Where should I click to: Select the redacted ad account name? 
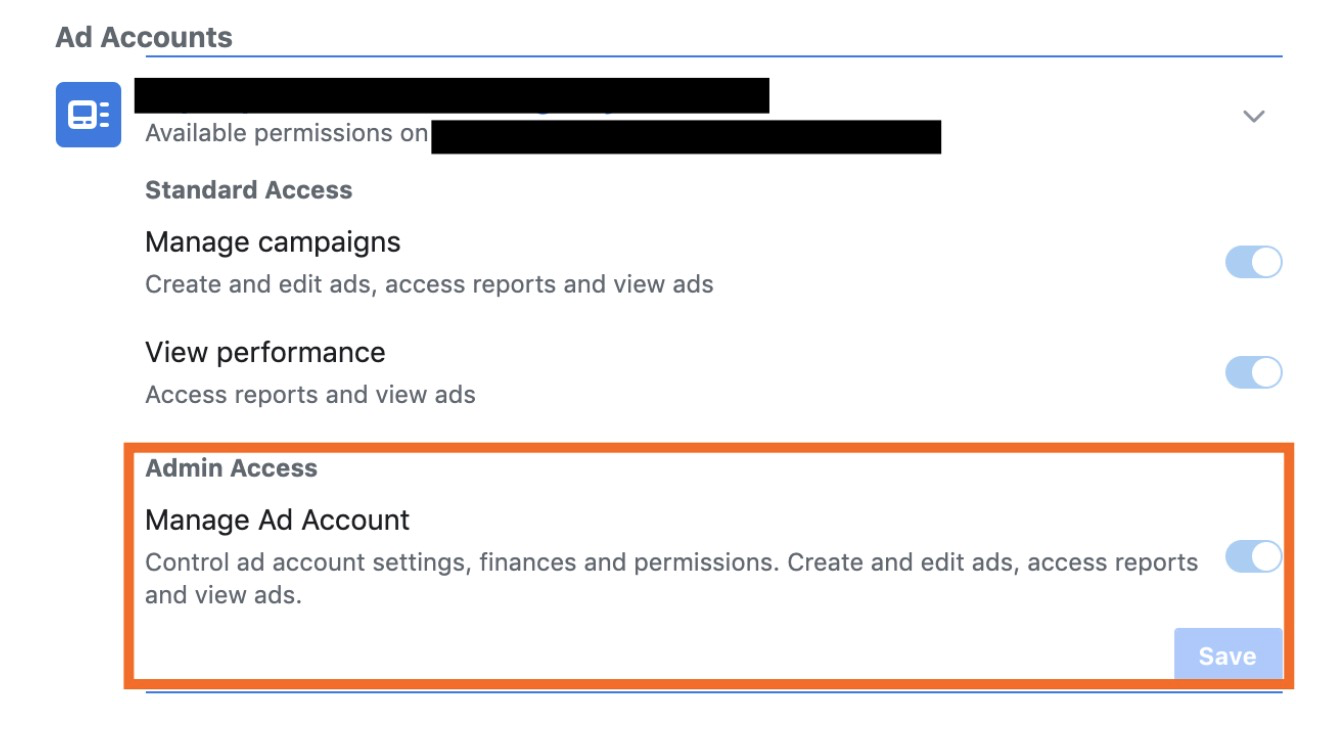pyautogui.click(x=452, y=95)
